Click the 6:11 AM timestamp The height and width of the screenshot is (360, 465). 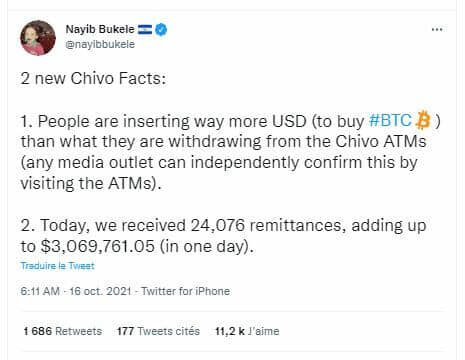(40, 291)
